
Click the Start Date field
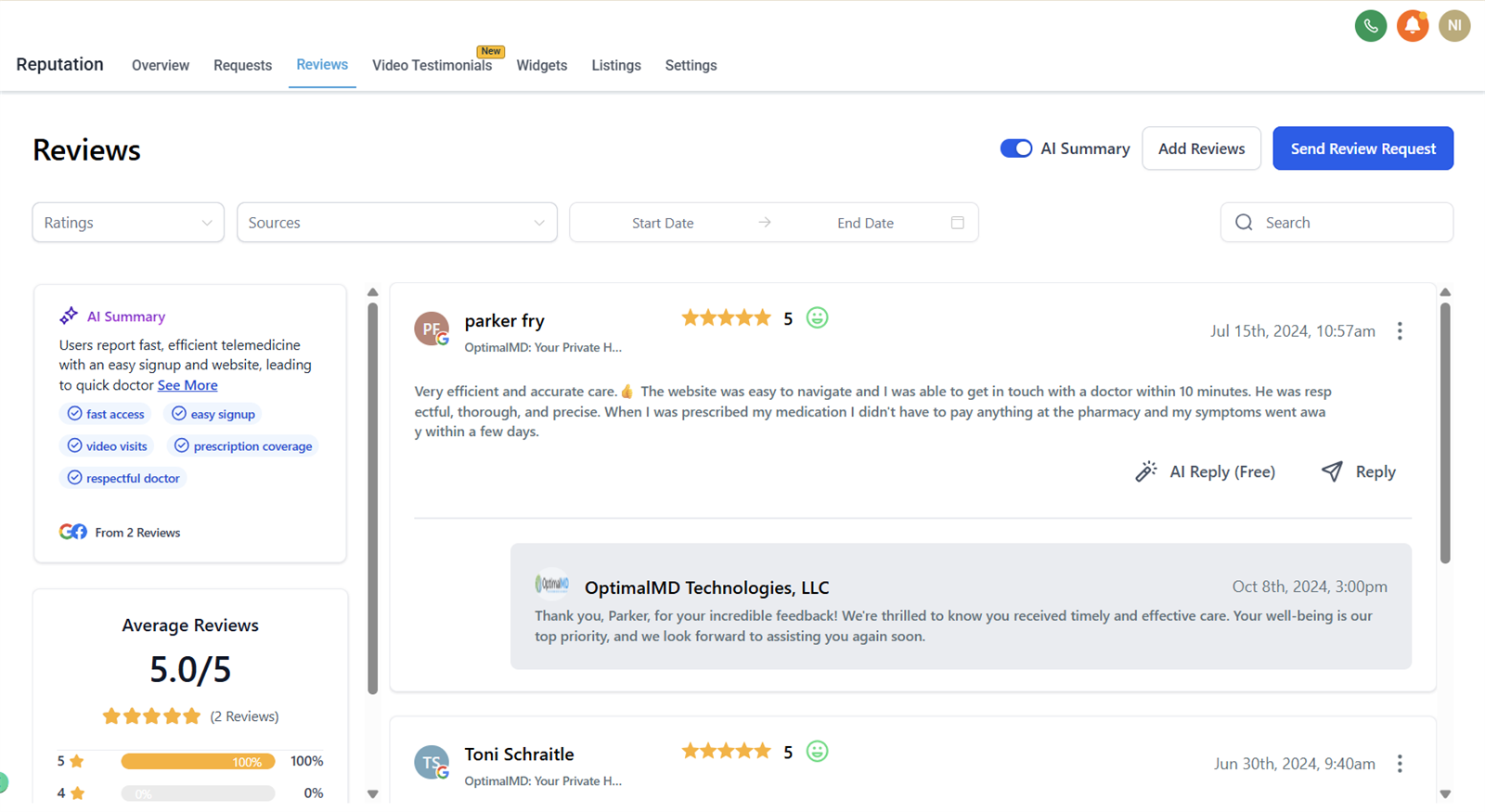click(663, 223)
